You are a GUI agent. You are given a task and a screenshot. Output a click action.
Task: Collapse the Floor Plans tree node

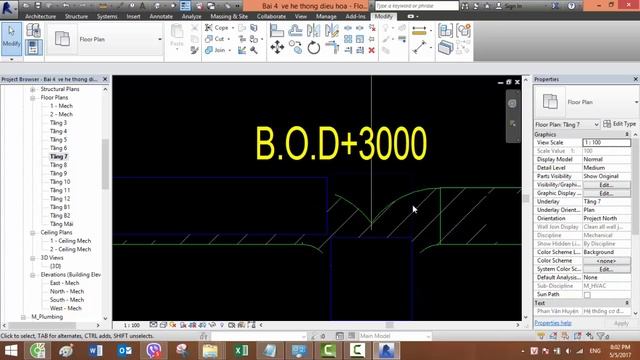pyautogui.click(x=33, y=98)
